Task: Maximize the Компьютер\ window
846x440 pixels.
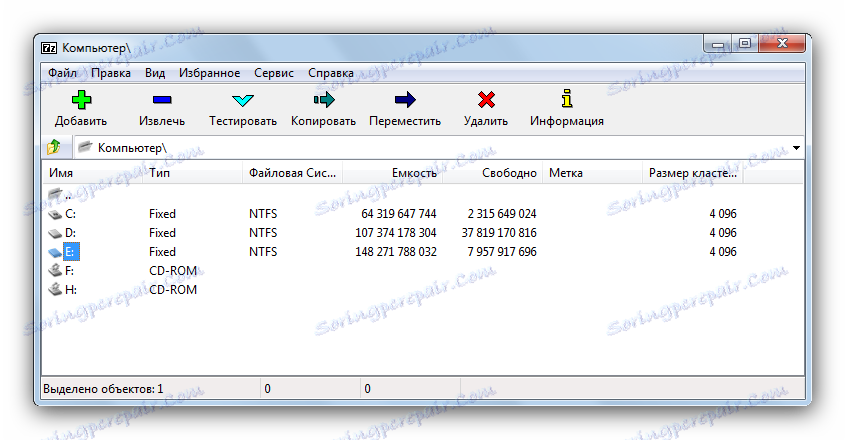Action: coord(745,44)
